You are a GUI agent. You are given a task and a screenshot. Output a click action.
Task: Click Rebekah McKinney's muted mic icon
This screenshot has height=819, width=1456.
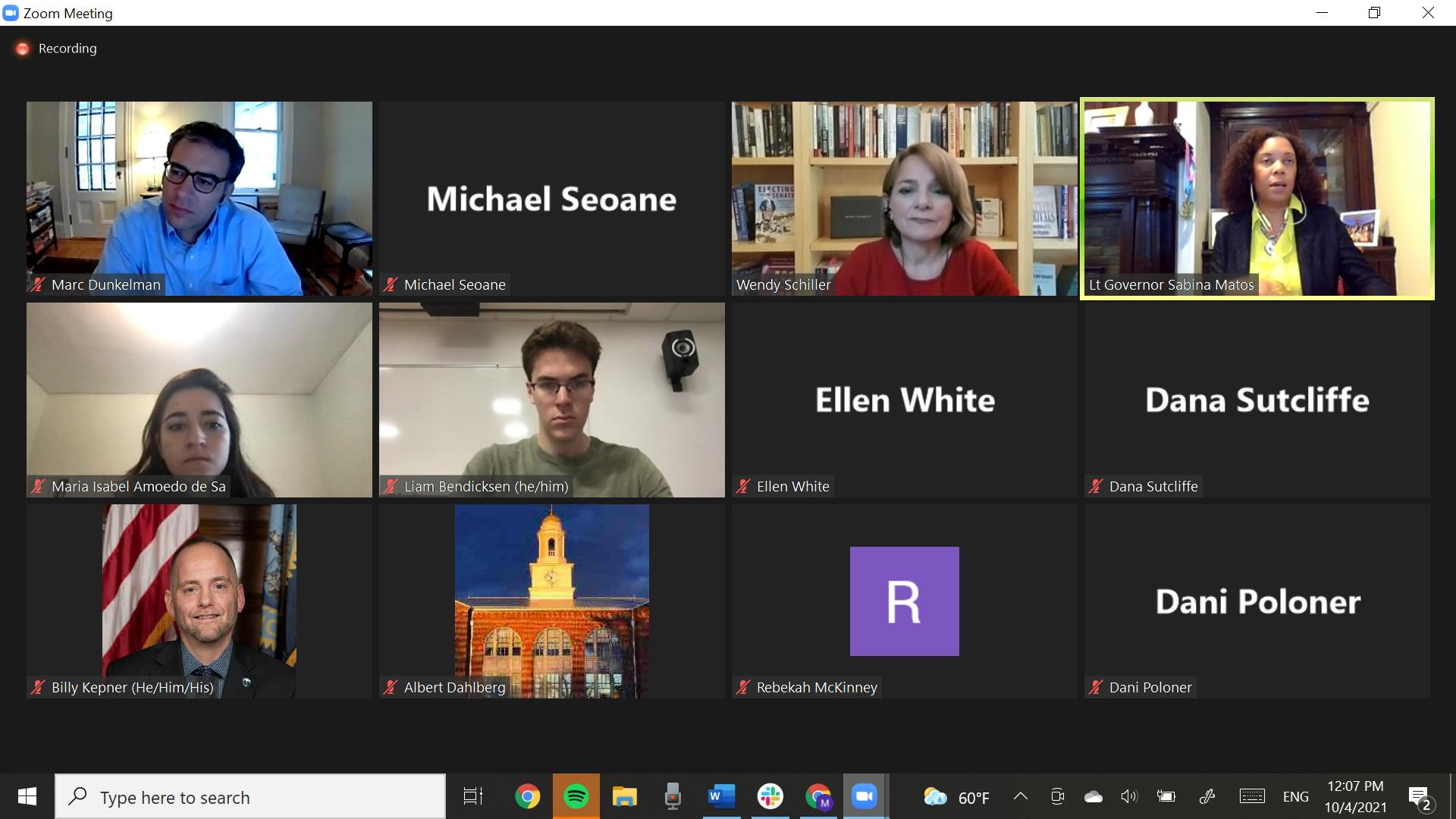[743, 688]
